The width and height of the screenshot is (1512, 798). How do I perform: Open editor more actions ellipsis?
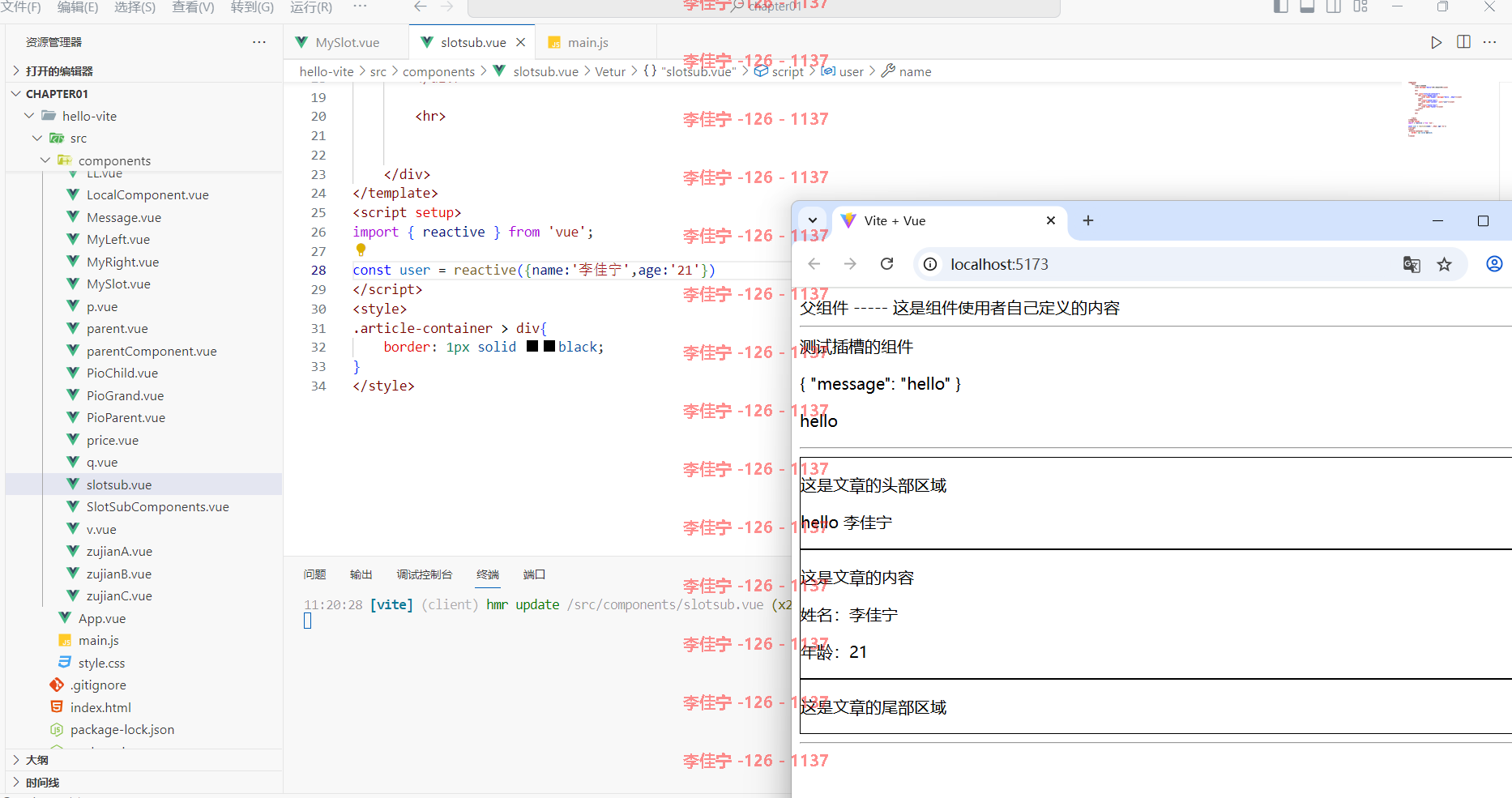[1489, 42]
